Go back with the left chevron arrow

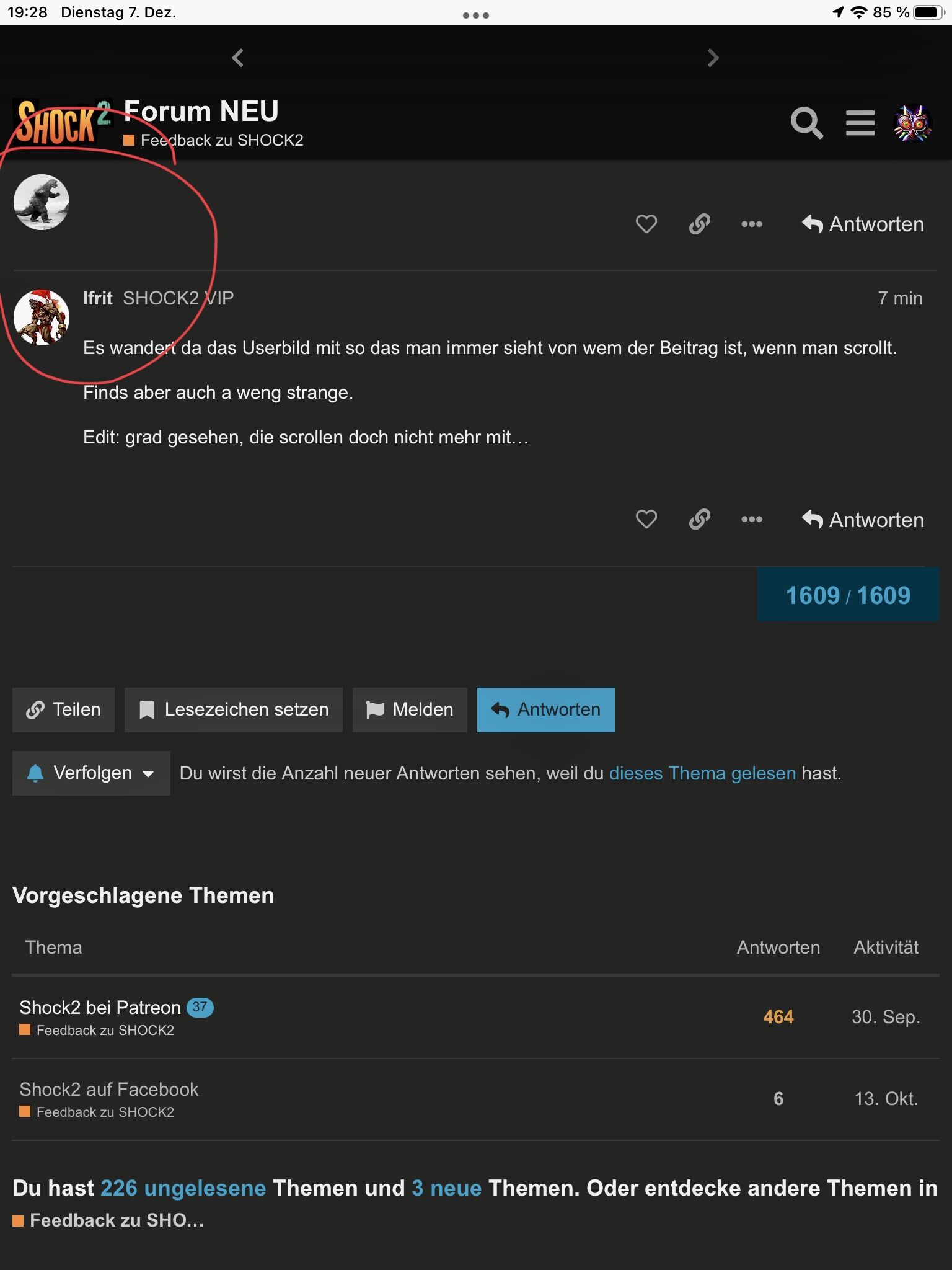(x=238, y=58)
